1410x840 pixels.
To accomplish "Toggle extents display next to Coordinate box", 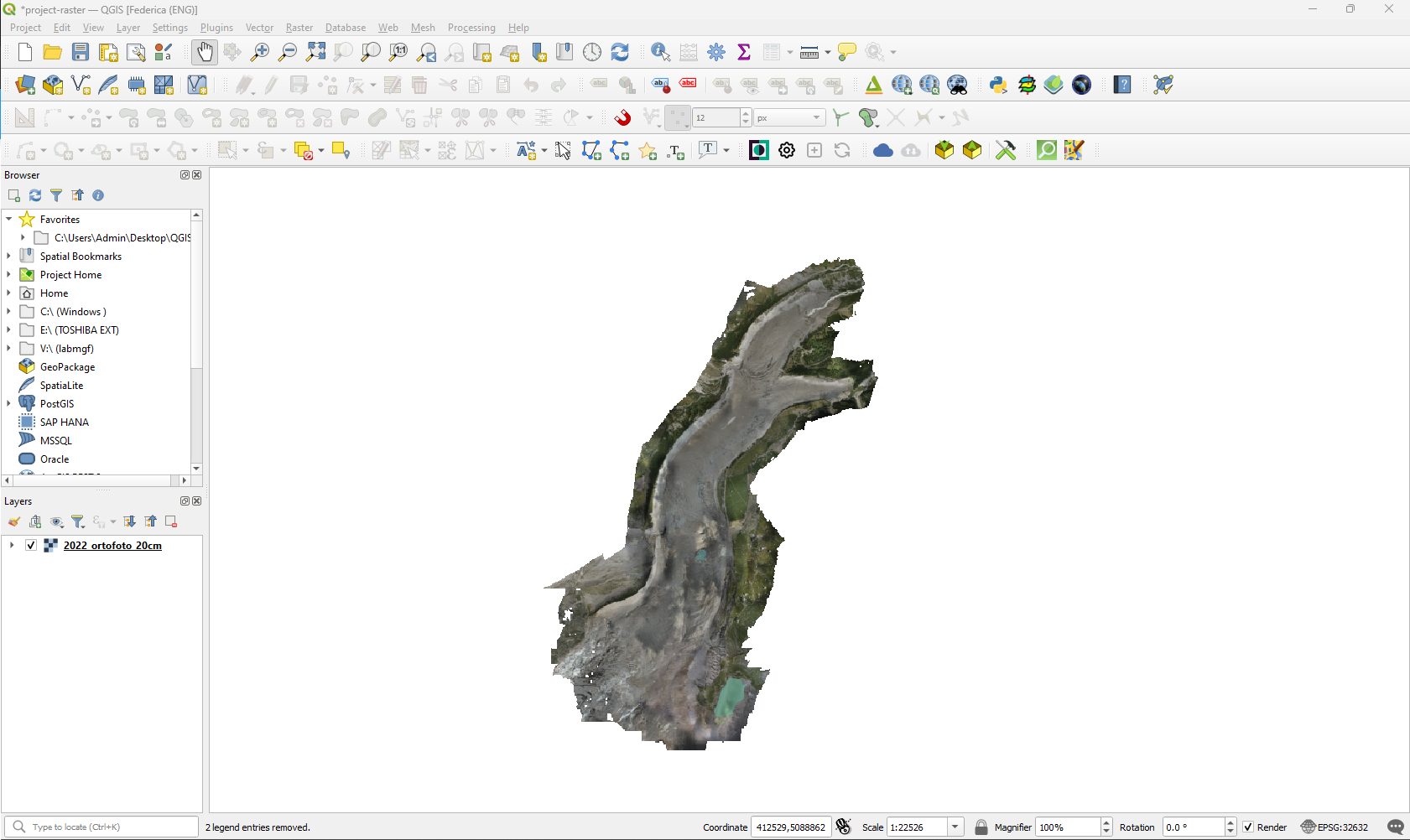I will 844,827.
